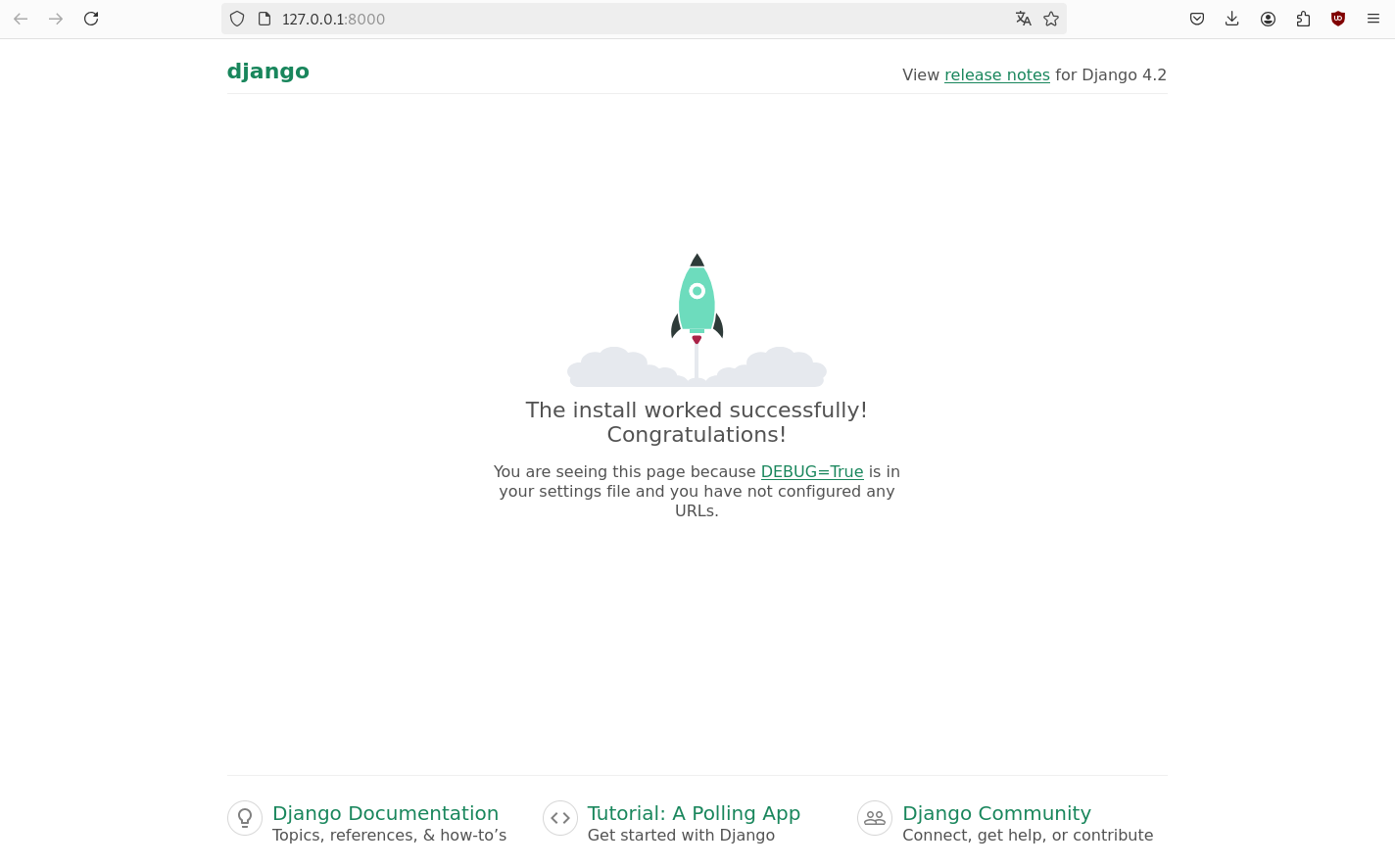Open the translate page icon
Viewport: 1395px width, 868px height.
click(1023, 19)
